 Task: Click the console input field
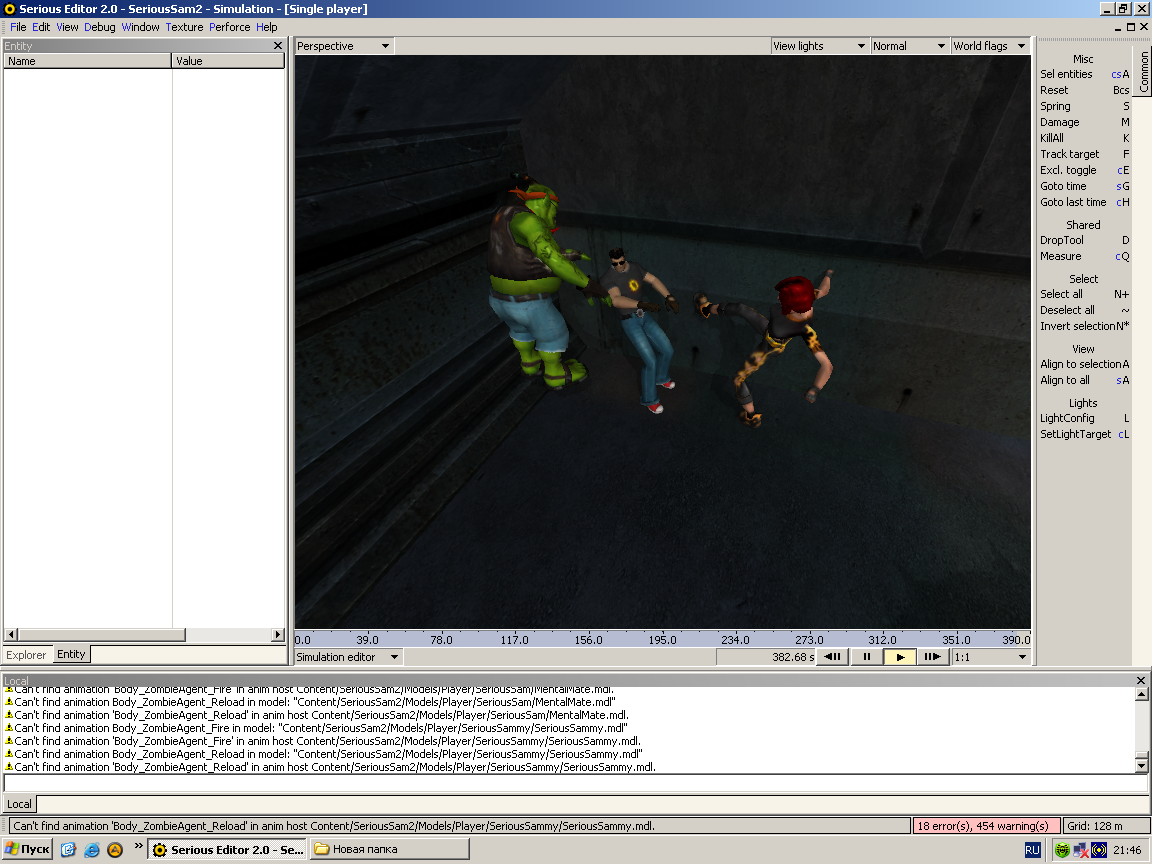pyautogui.click(x=575, y=783)
